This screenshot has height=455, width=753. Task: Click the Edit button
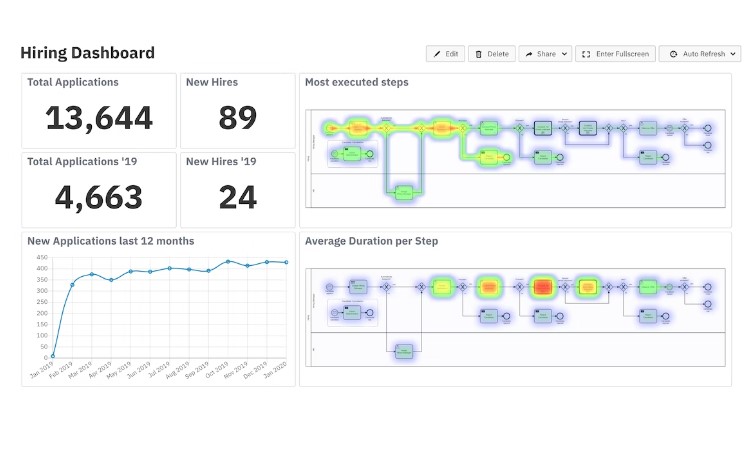pos(445,54)
